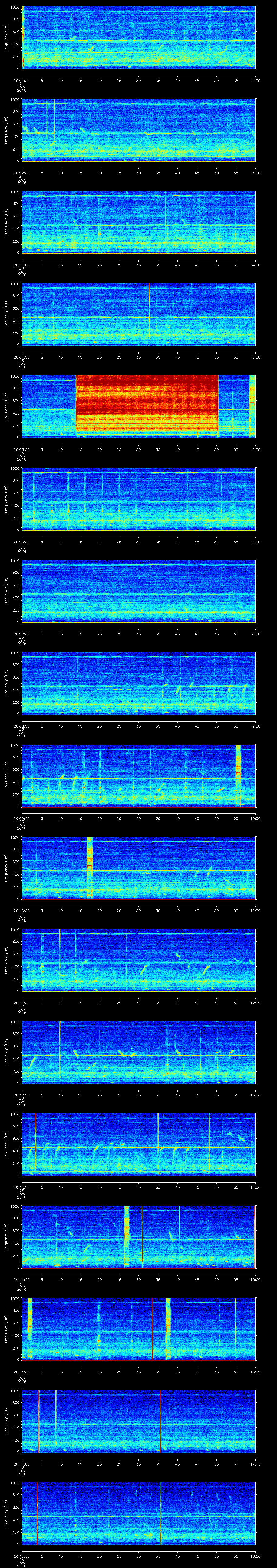Click the 20:12:00 start timestamp label
Viewport: 277px width, 1568px height.
tap(21, 1095)
